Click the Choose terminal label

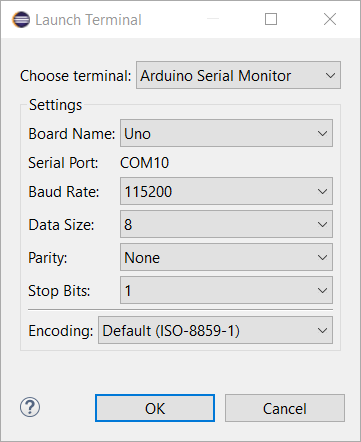click(x=76, y=76)
